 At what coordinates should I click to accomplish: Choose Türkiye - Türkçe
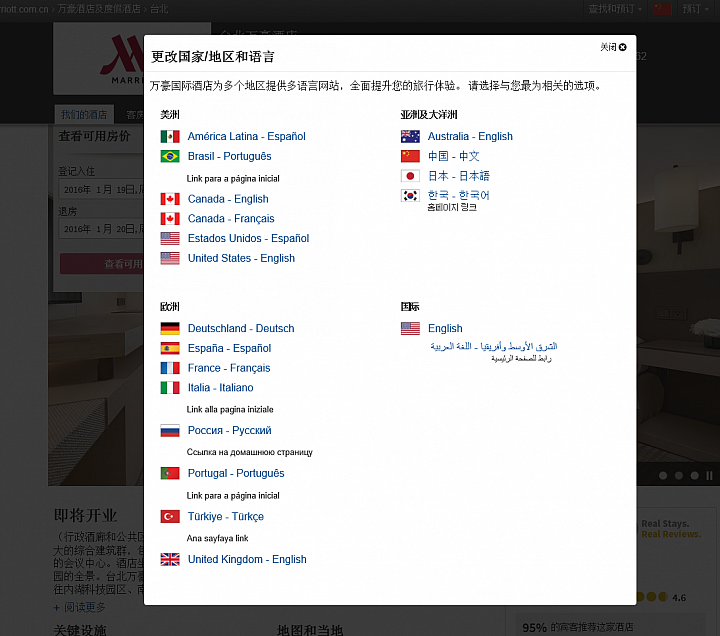[x=226, y=517]
